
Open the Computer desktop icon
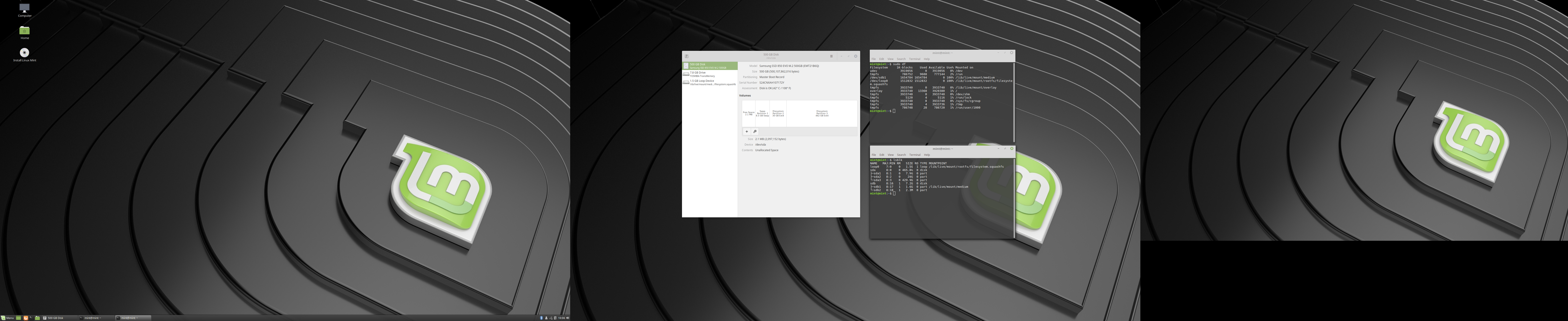[x=24, y=10]
